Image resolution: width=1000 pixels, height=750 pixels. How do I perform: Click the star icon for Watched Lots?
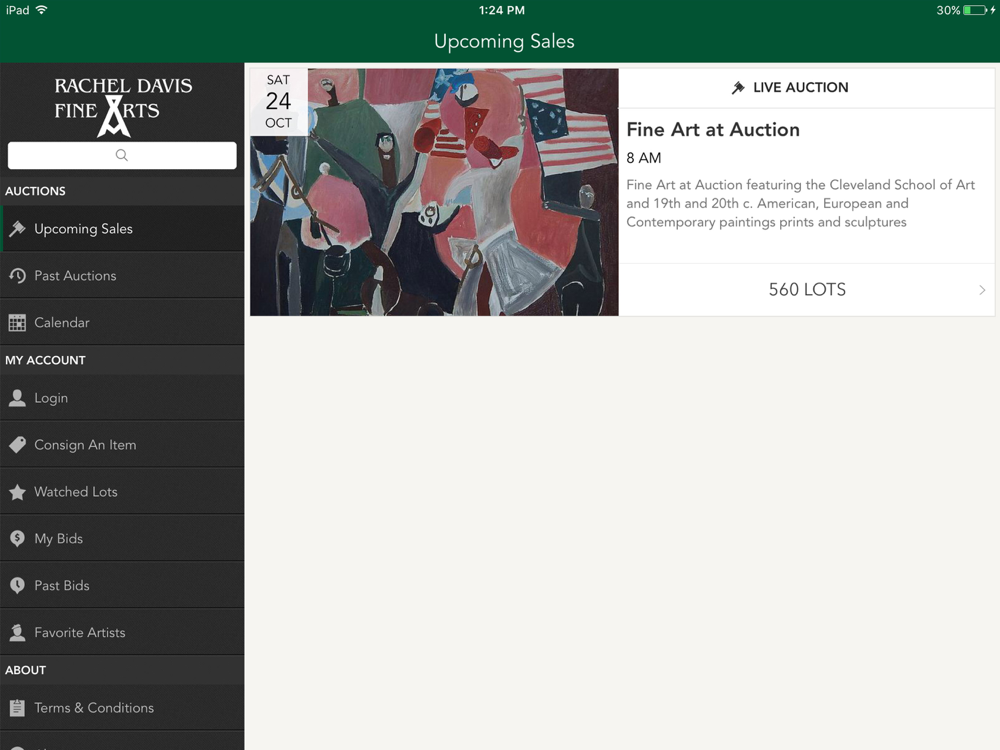point(17,492)
